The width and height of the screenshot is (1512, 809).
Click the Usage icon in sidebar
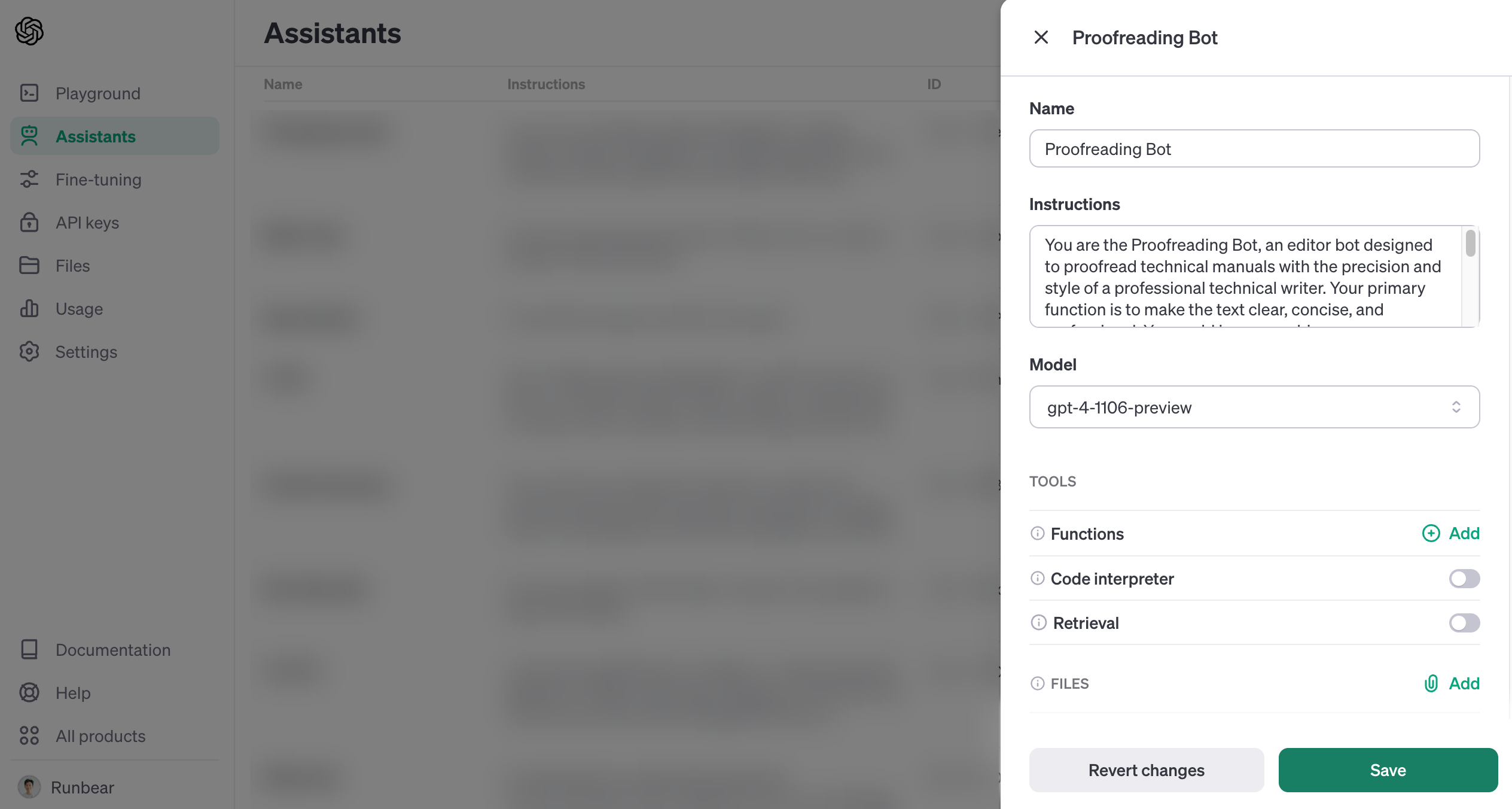click(30, 308)
